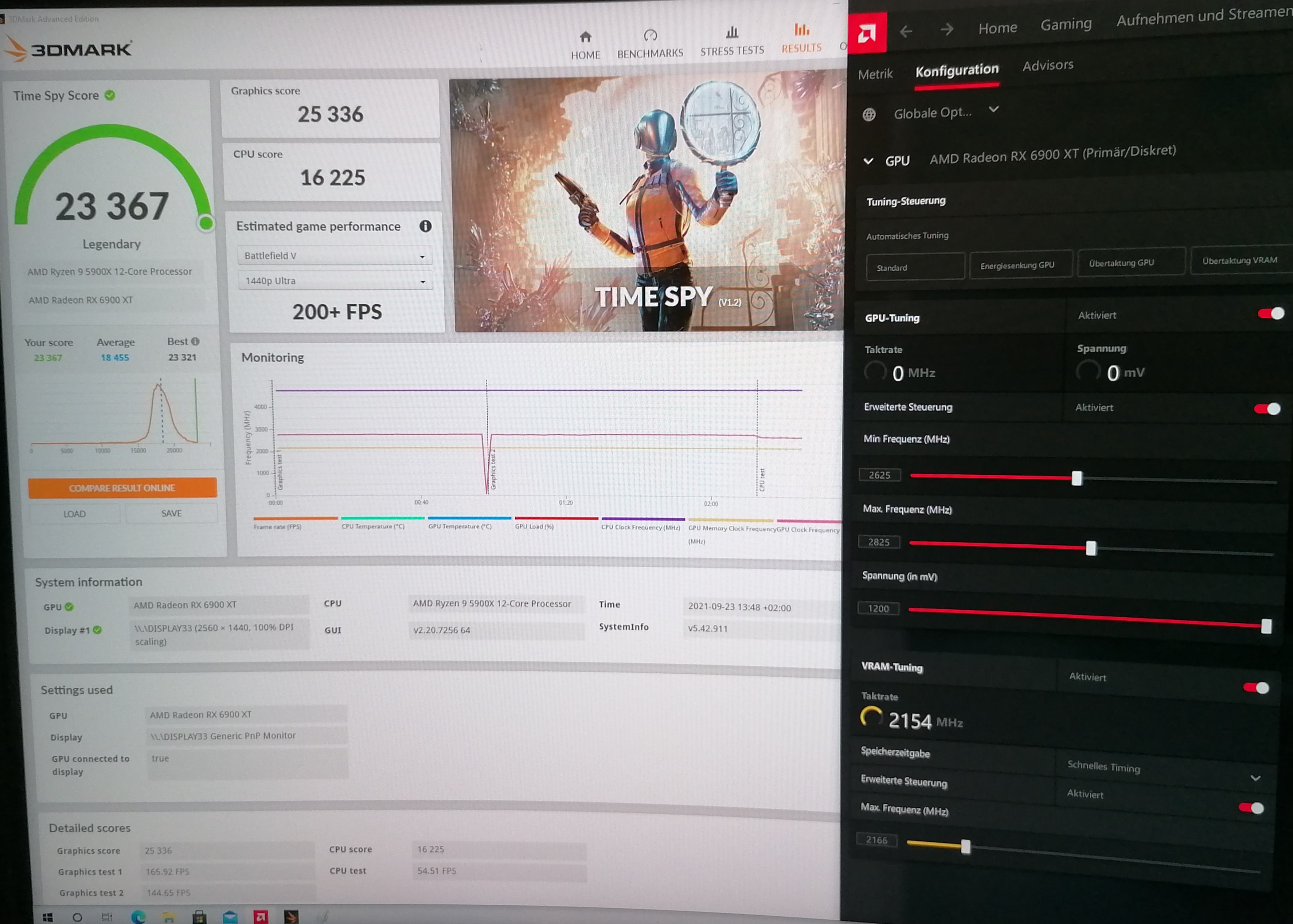Viewport: 1293px width, 924px height.
Task: Open the 1440p Ultra resolution dropdown
Action: pos(335,281)
